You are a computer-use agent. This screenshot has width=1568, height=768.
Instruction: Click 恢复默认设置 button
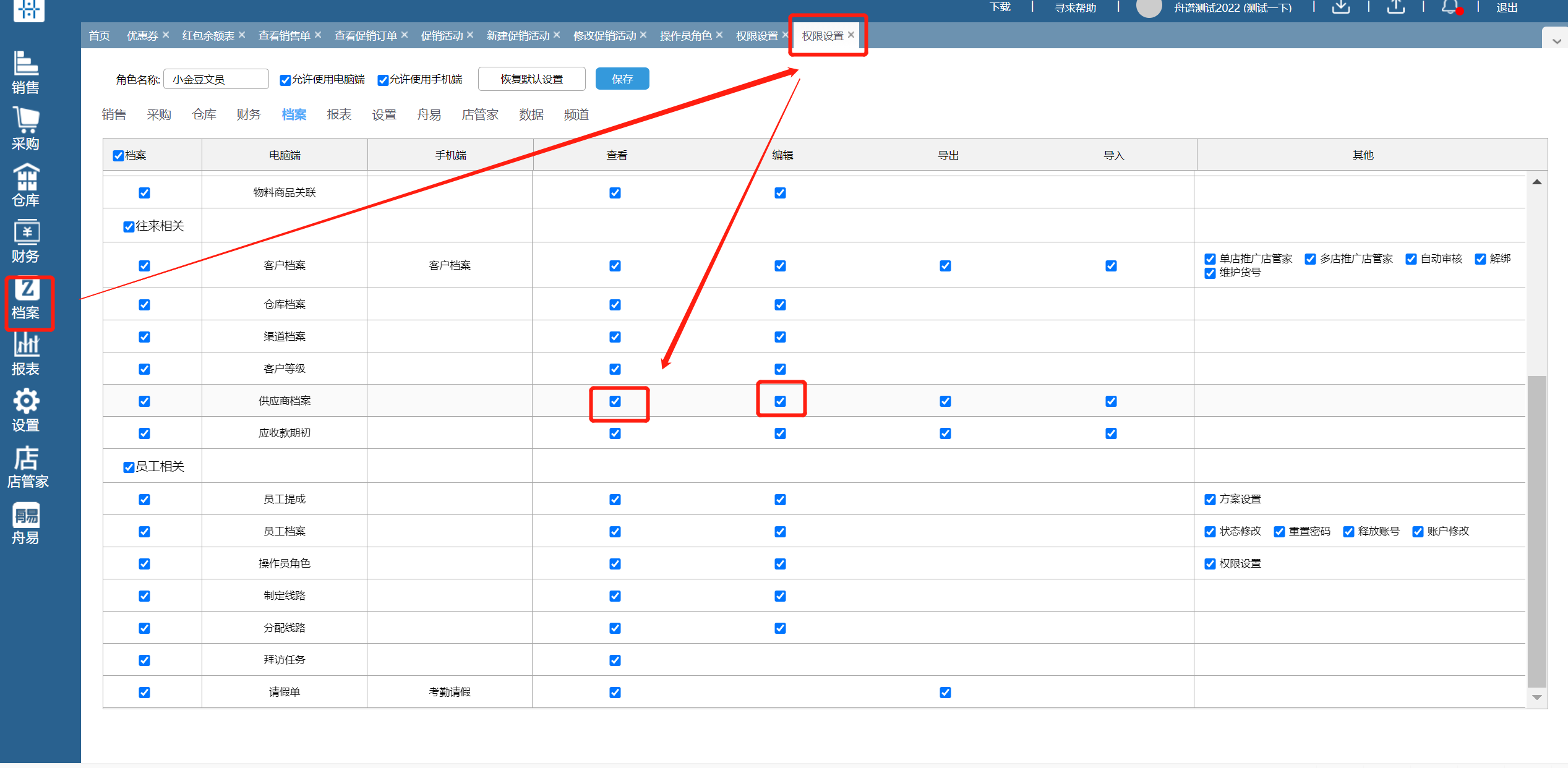click(x=532, y=79)
